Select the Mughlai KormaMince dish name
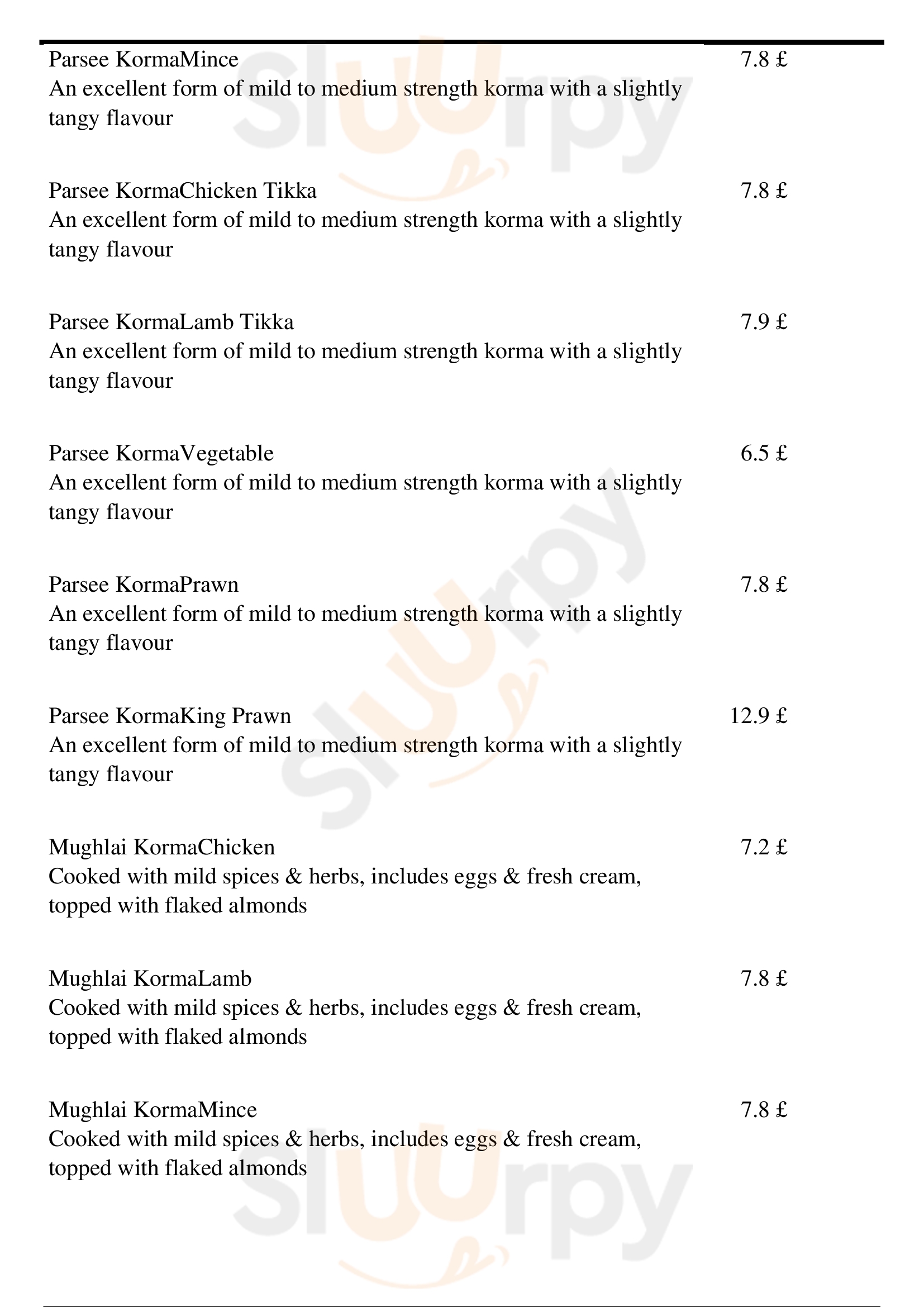 pyautogui.click(x=153, y=1110)
